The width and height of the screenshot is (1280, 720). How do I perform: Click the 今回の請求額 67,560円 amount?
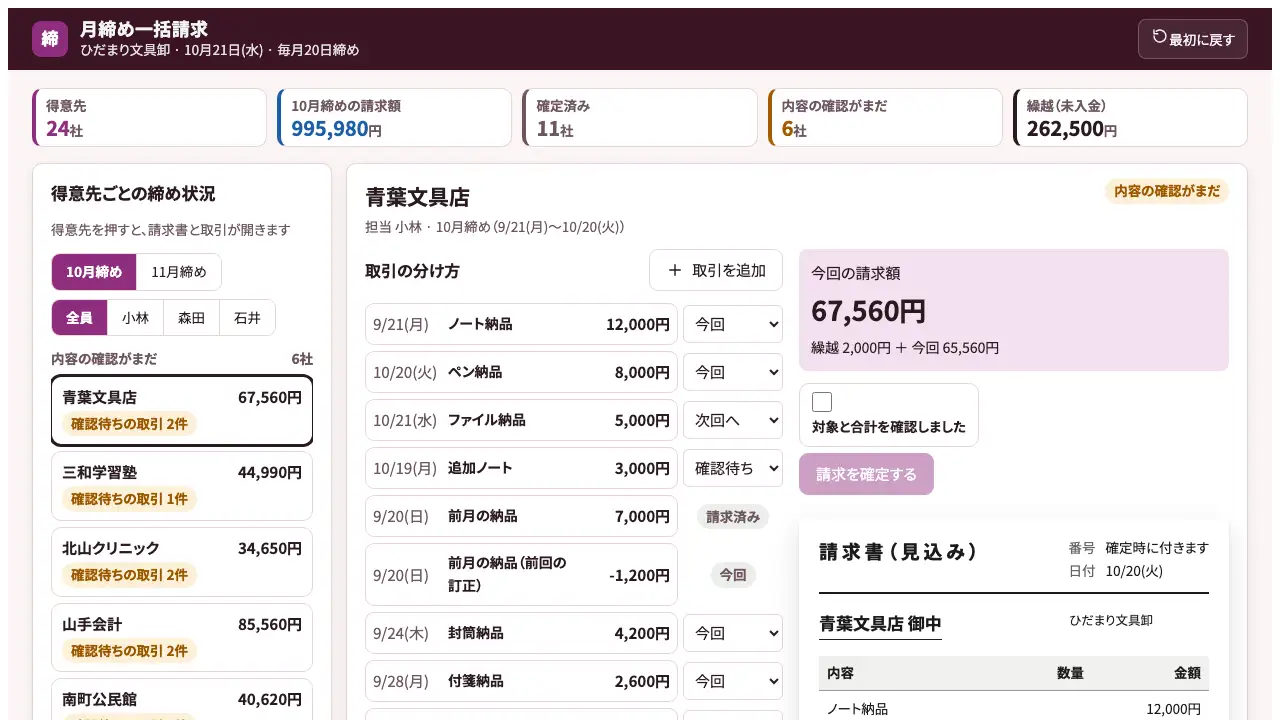(x=868, y=311)
